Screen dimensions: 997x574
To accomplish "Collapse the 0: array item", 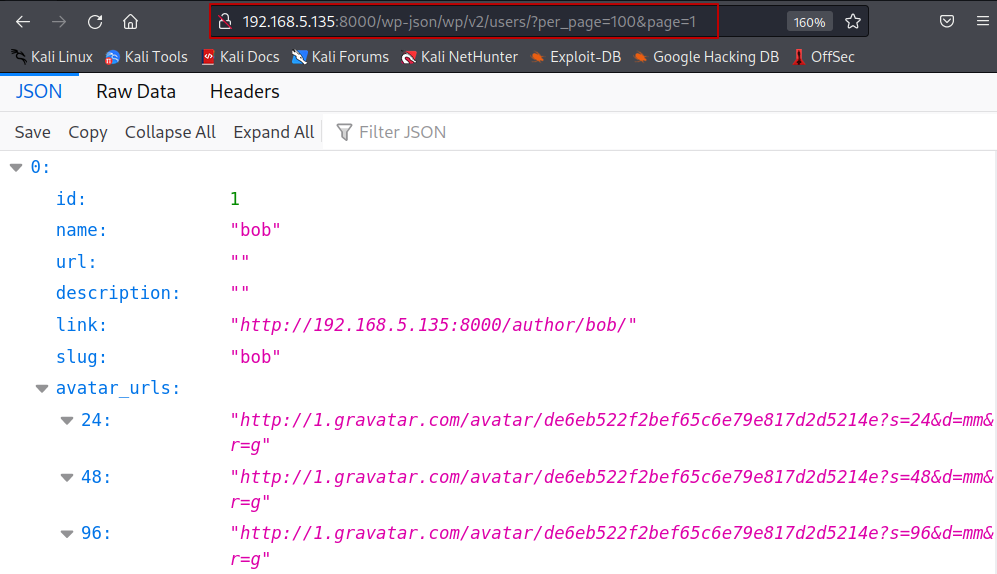I will tap(17, 167).
